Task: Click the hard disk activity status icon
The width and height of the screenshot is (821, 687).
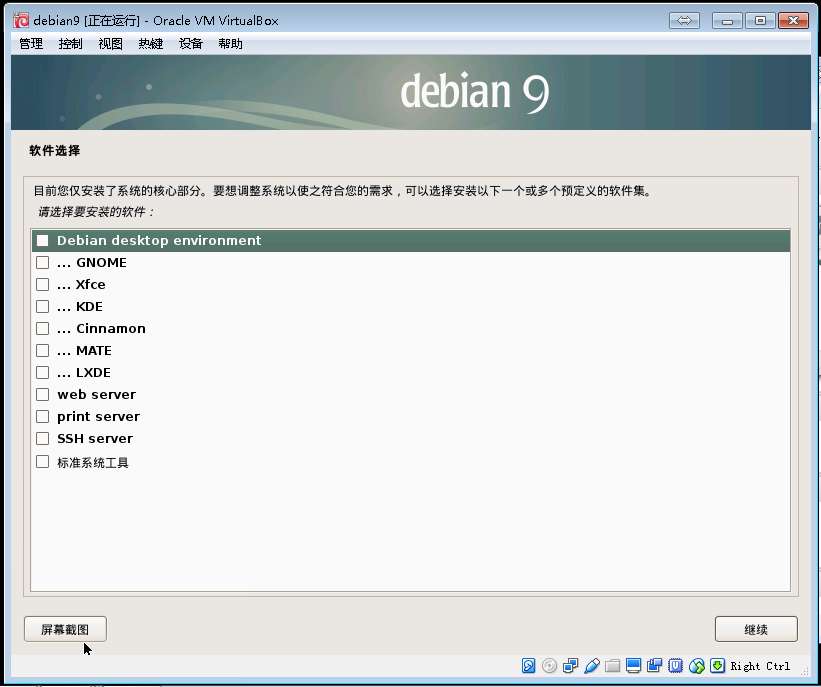Action: [529, 666]
